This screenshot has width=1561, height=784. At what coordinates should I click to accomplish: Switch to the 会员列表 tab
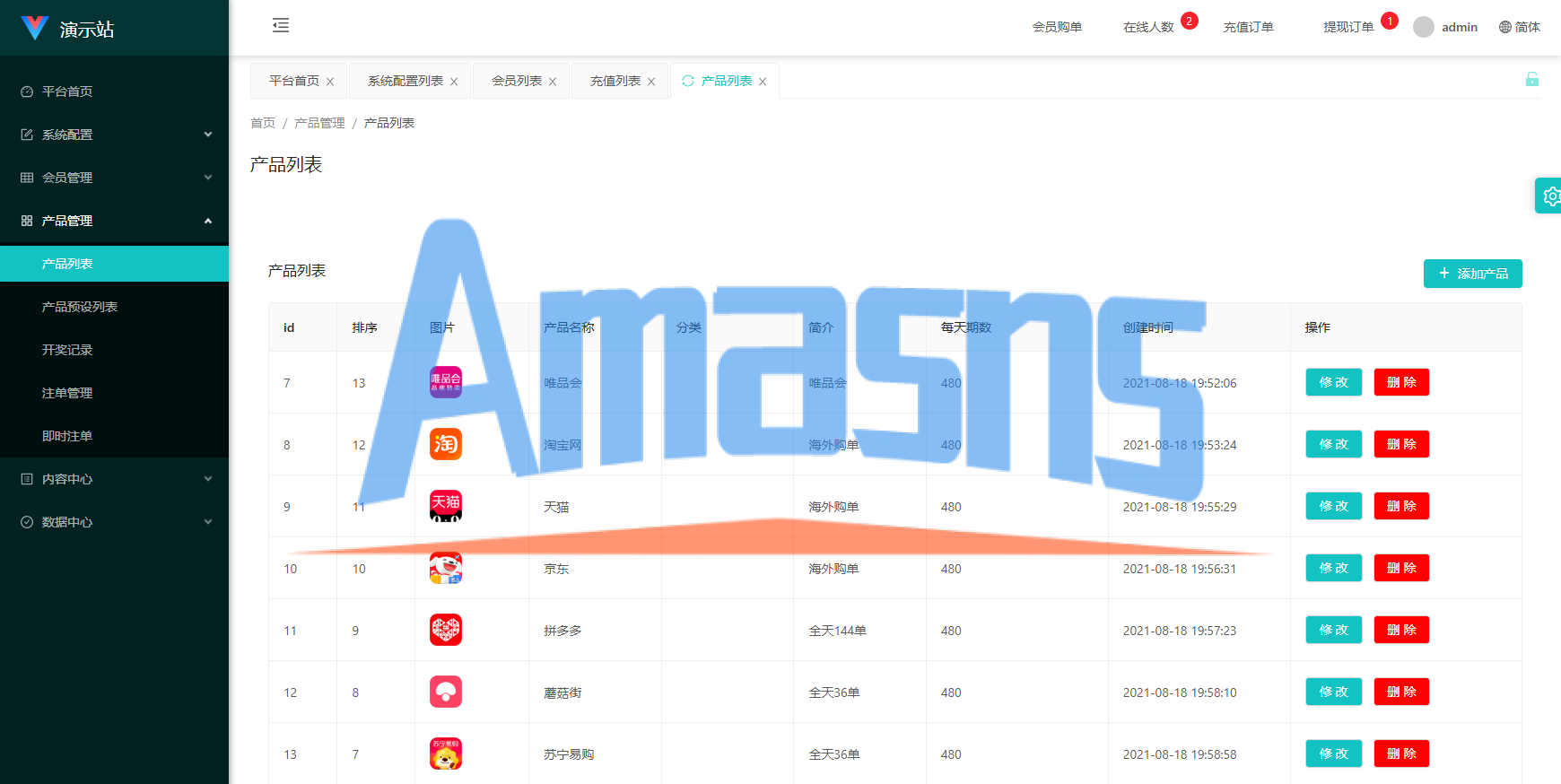coord(517,81)
